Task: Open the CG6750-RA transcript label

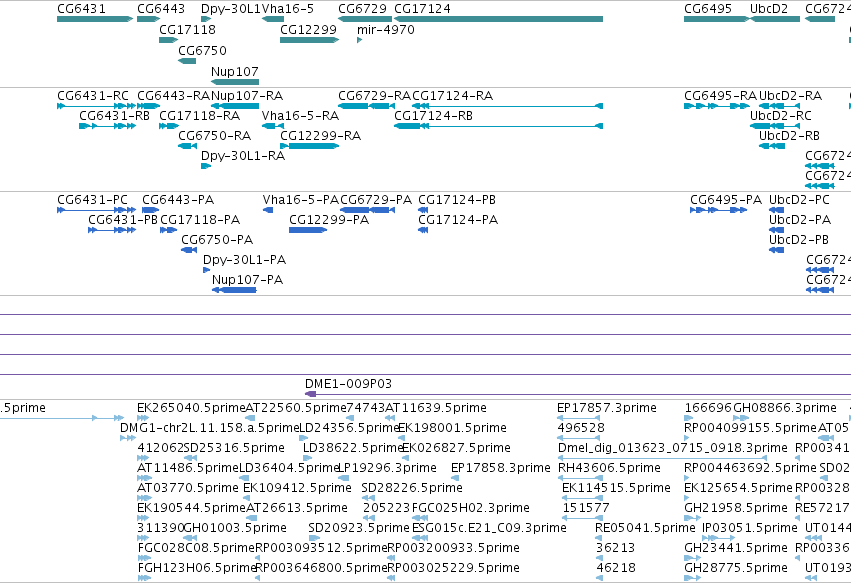Action: (214, 136)
